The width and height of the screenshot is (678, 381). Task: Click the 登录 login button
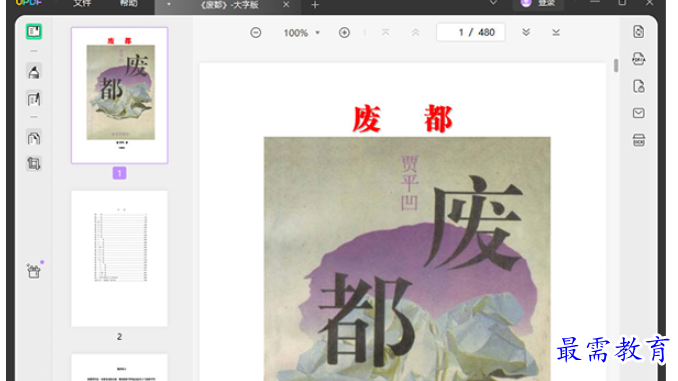click(x=538, y=4)
